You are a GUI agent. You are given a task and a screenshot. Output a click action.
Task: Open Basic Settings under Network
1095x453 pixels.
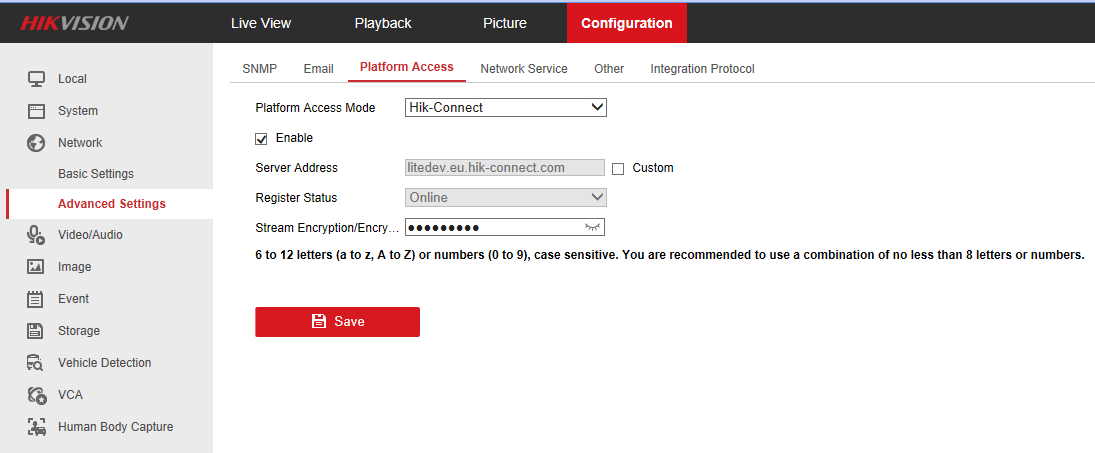pos(96,174)
